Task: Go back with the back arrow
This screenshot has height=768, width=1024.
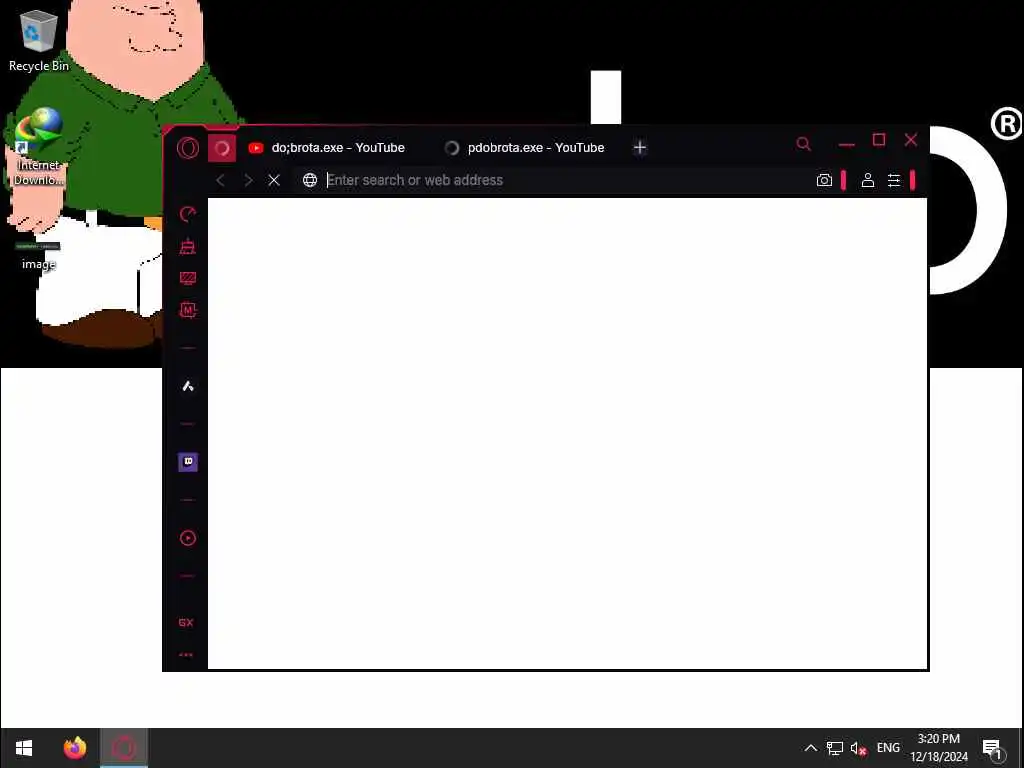Action: (220, 180)
